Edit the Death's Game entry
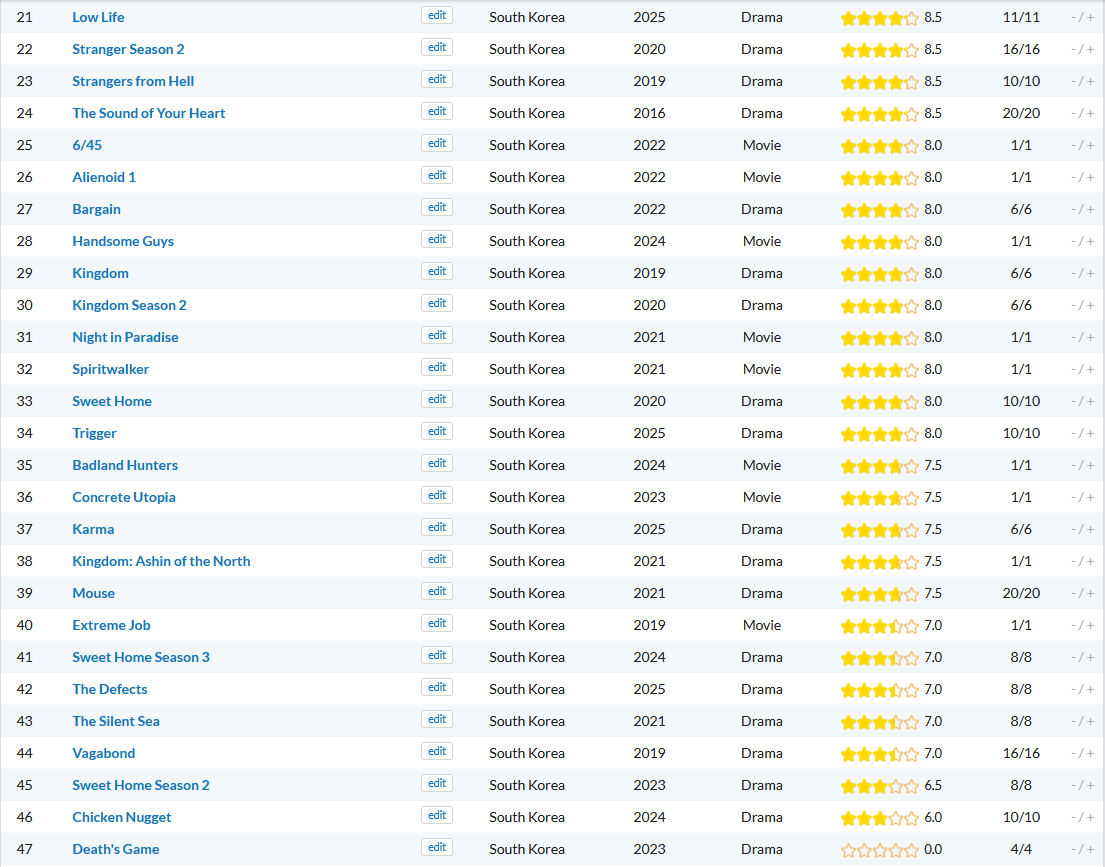Image resolution: width=1105 pixels, height=867 pixels. (437, 847)
